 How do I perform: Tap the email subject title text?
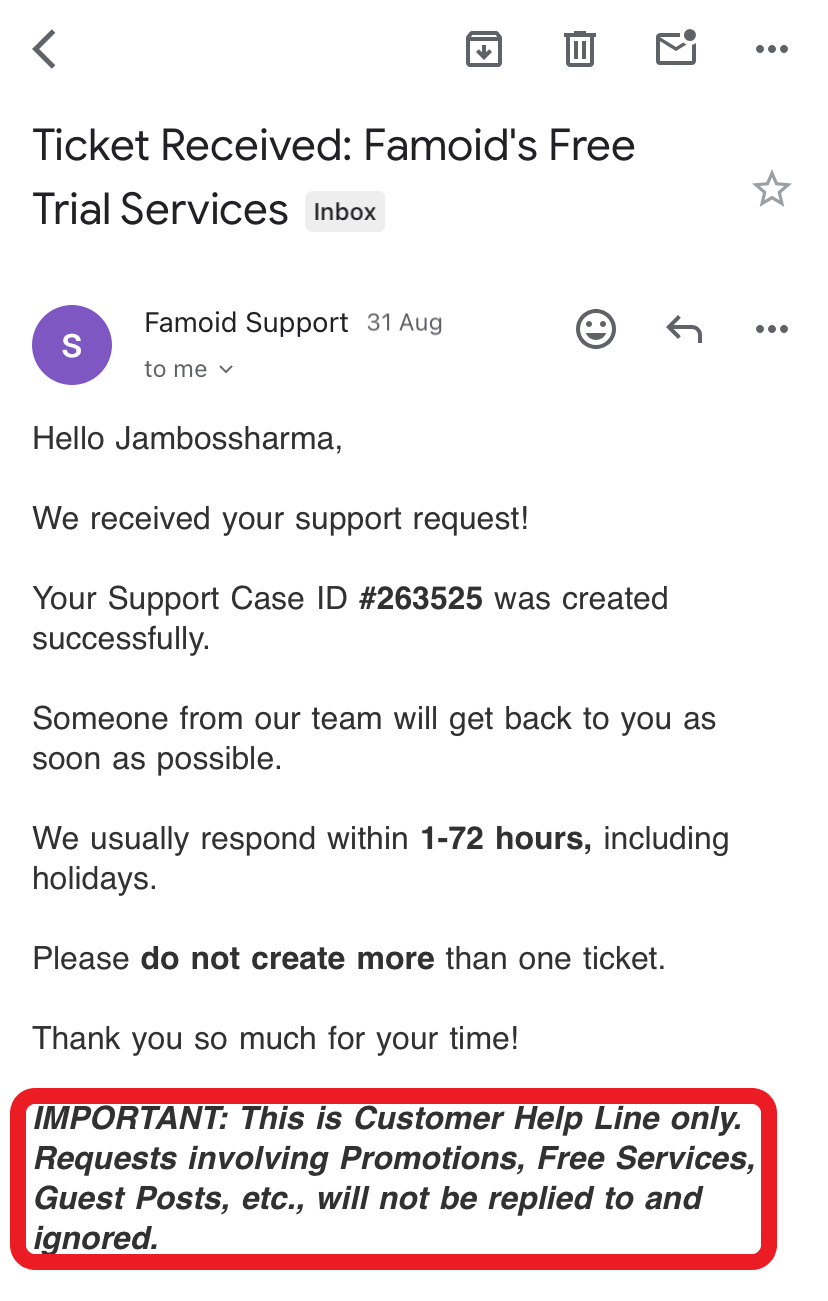click(334, 177)
